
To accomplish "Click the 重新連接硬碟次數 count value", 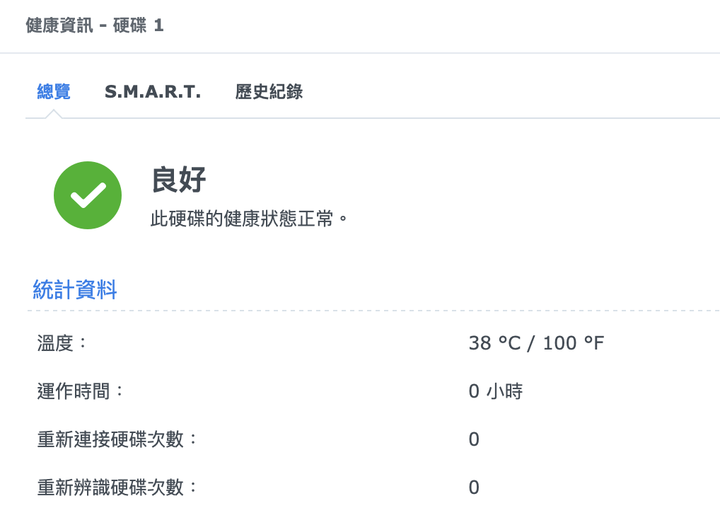I will pyautogui.click(x=474, y=440).
